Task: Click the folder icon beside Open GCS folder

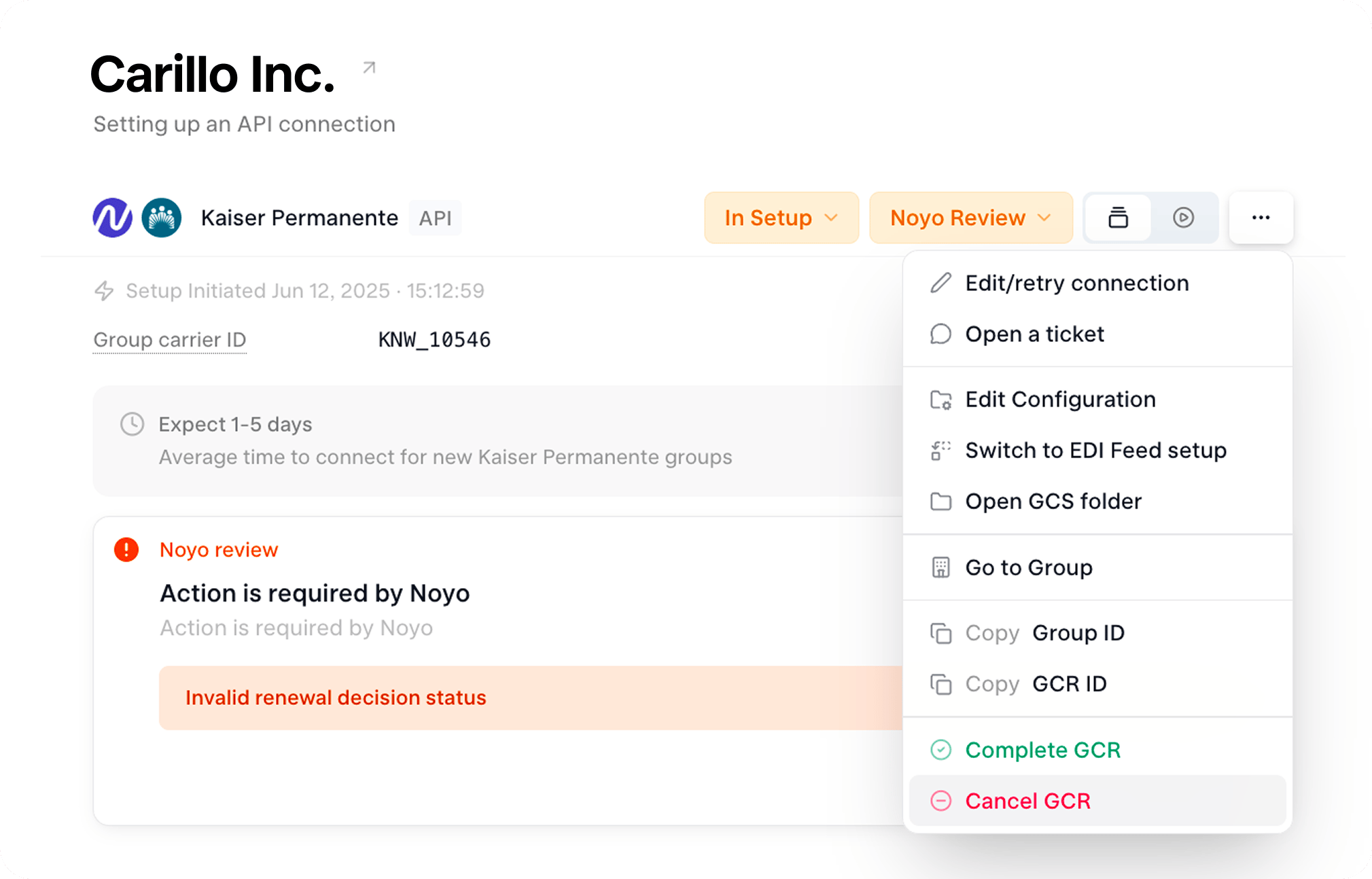Action: click(940, 501)
